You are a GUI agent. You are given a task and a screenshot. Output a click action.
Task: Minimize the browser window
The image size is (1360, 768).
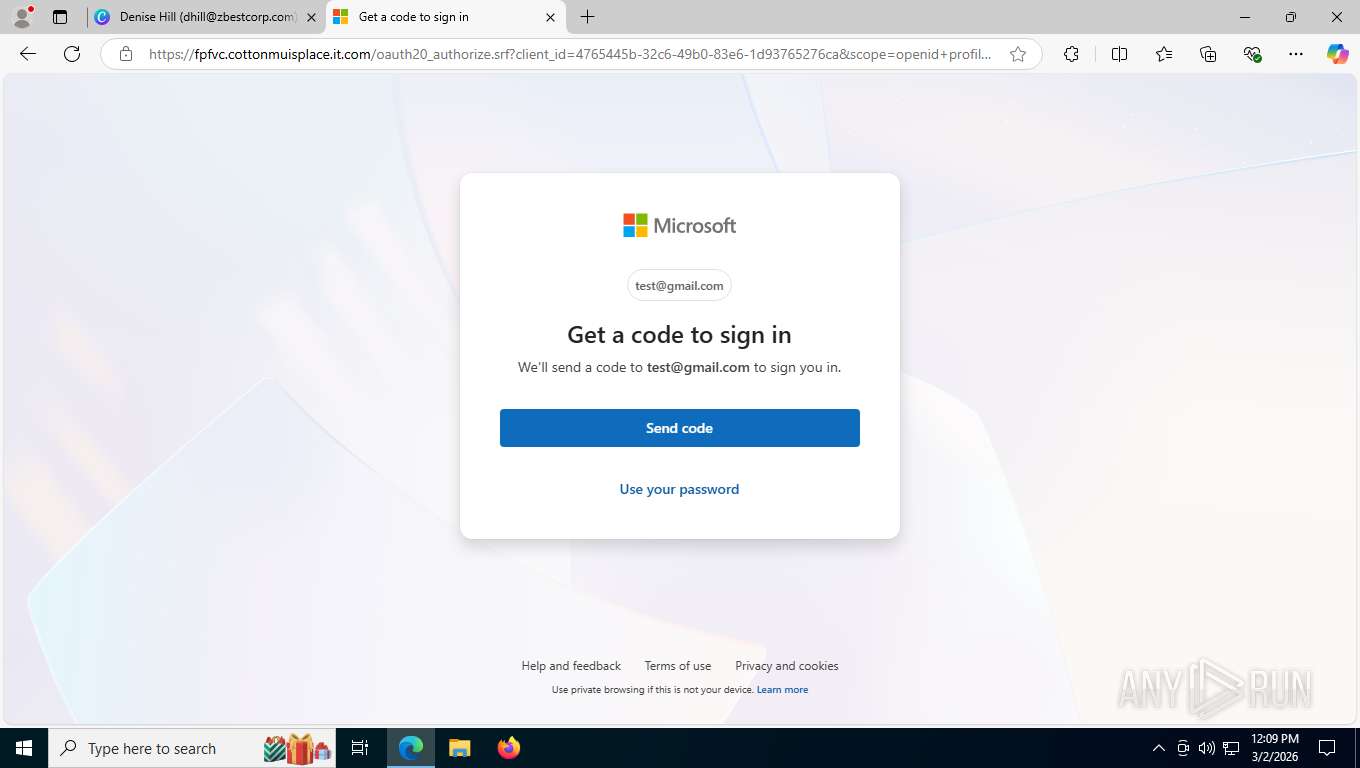tap(1245, 17)
